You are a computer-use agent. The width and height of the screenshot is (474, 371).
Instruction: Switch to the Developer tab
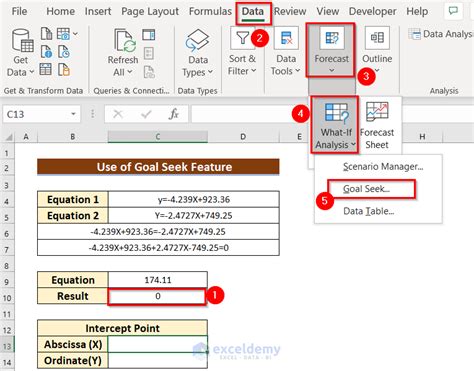click(372, 11)
